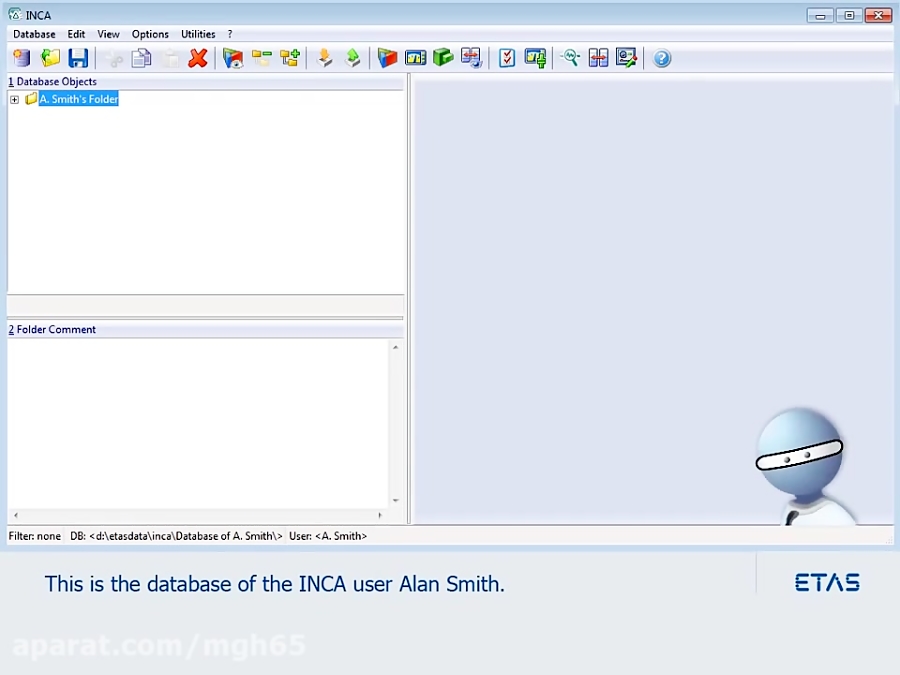Add a new folder to the database
900x675 pixels.
click(289, 58)
